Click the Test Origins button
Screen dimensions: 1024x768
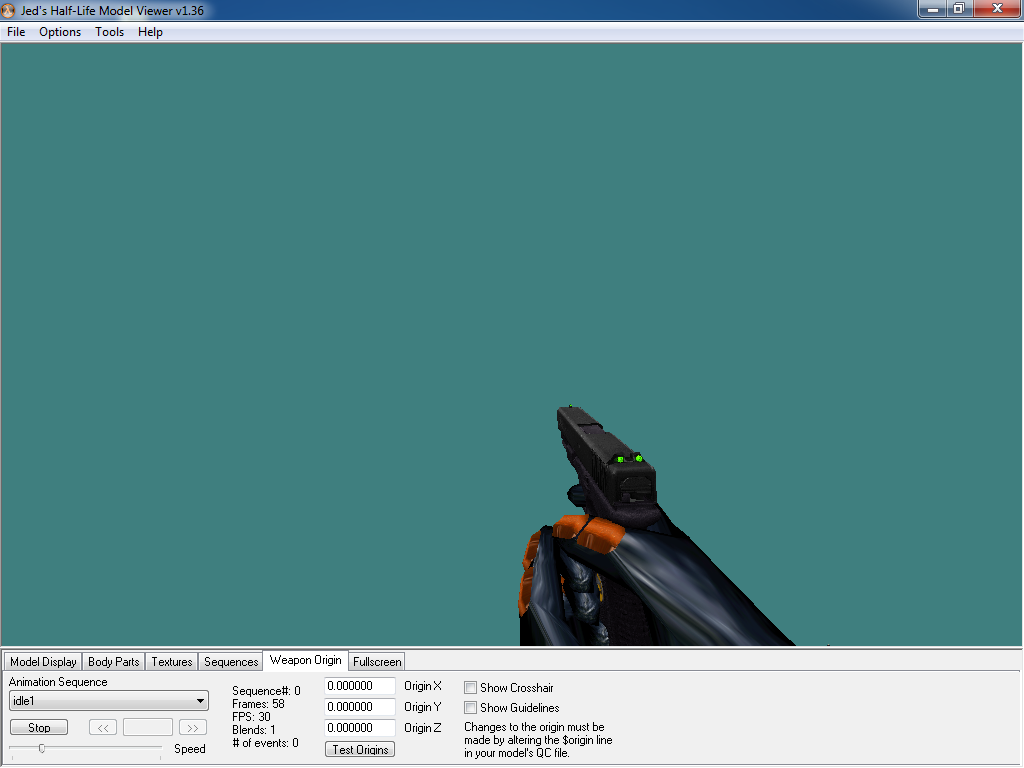(360, 750)
